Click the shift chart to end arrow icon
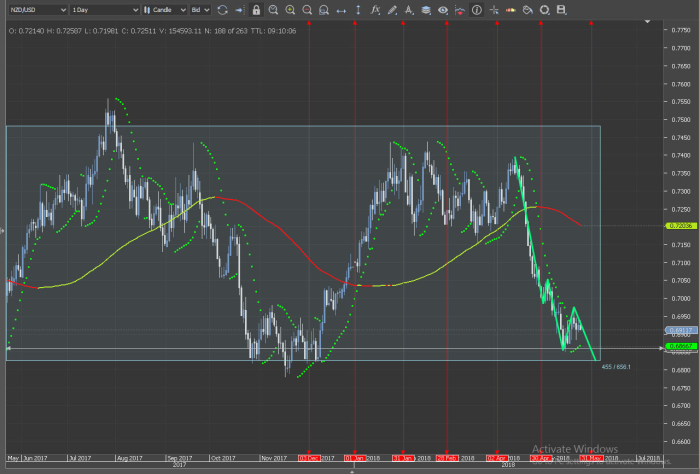The height and width of the screenshot is (474, 700). tap(239, 10)
